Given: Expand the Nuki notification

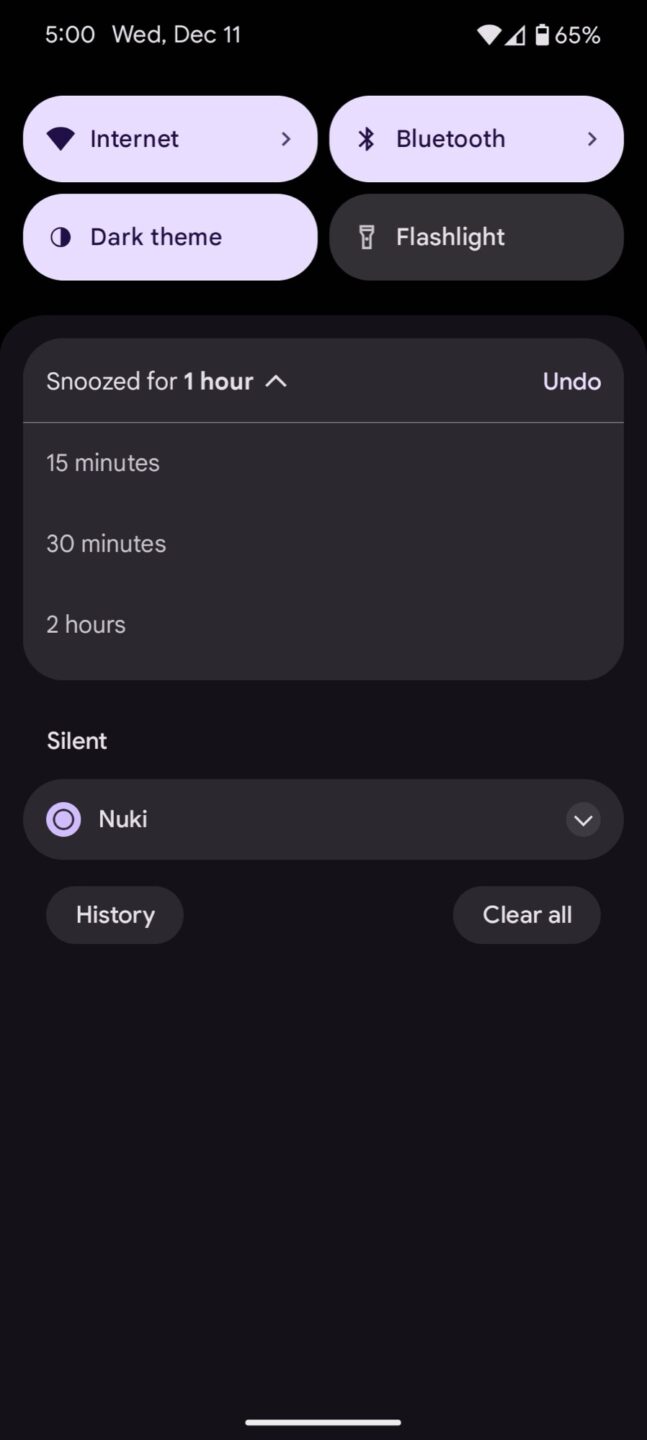Looking at the screenshot, I should [x=583, y=820].
